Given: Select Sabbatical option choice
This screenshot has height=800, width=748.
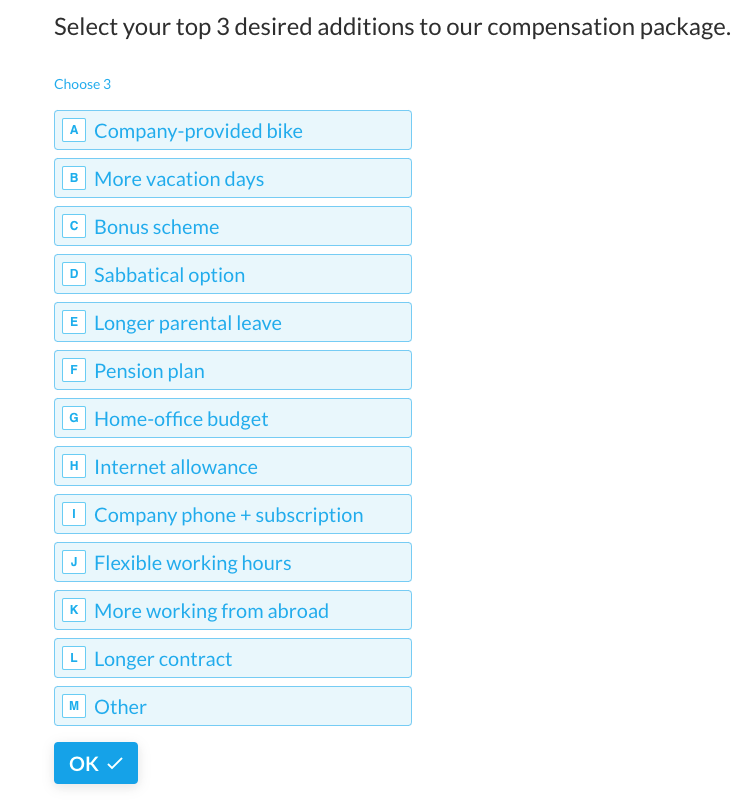Looking at the screenshot, I should click(x=232, y=275).
